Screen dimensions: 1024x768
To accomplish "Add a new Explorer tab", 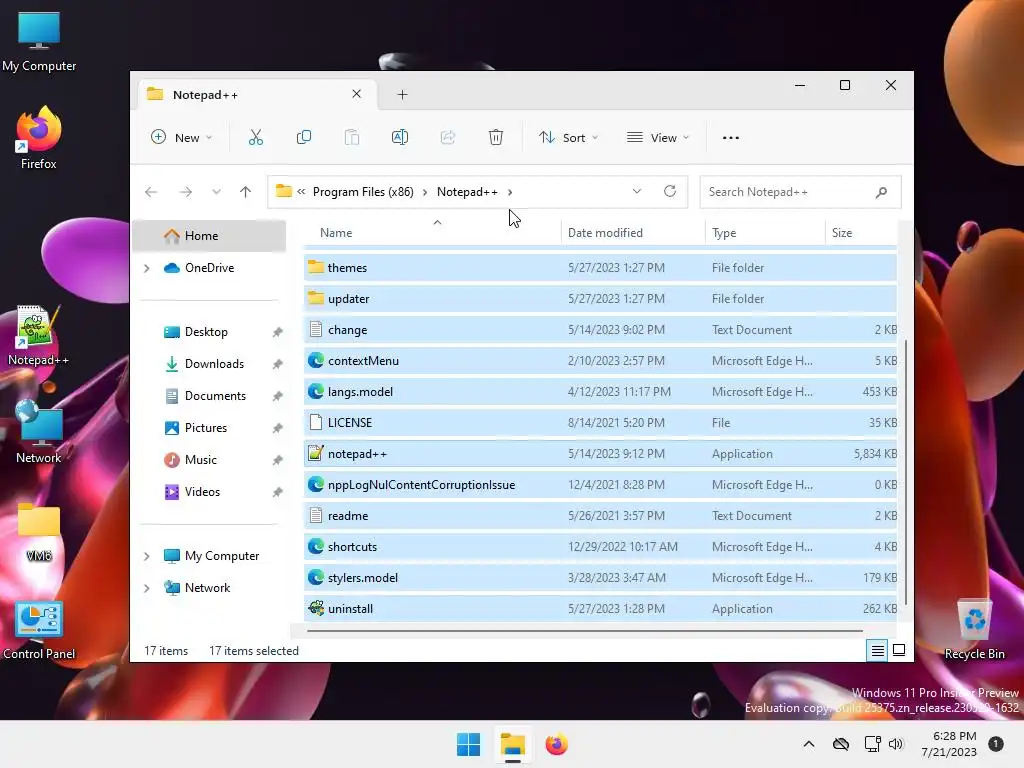I will [402, 95].
